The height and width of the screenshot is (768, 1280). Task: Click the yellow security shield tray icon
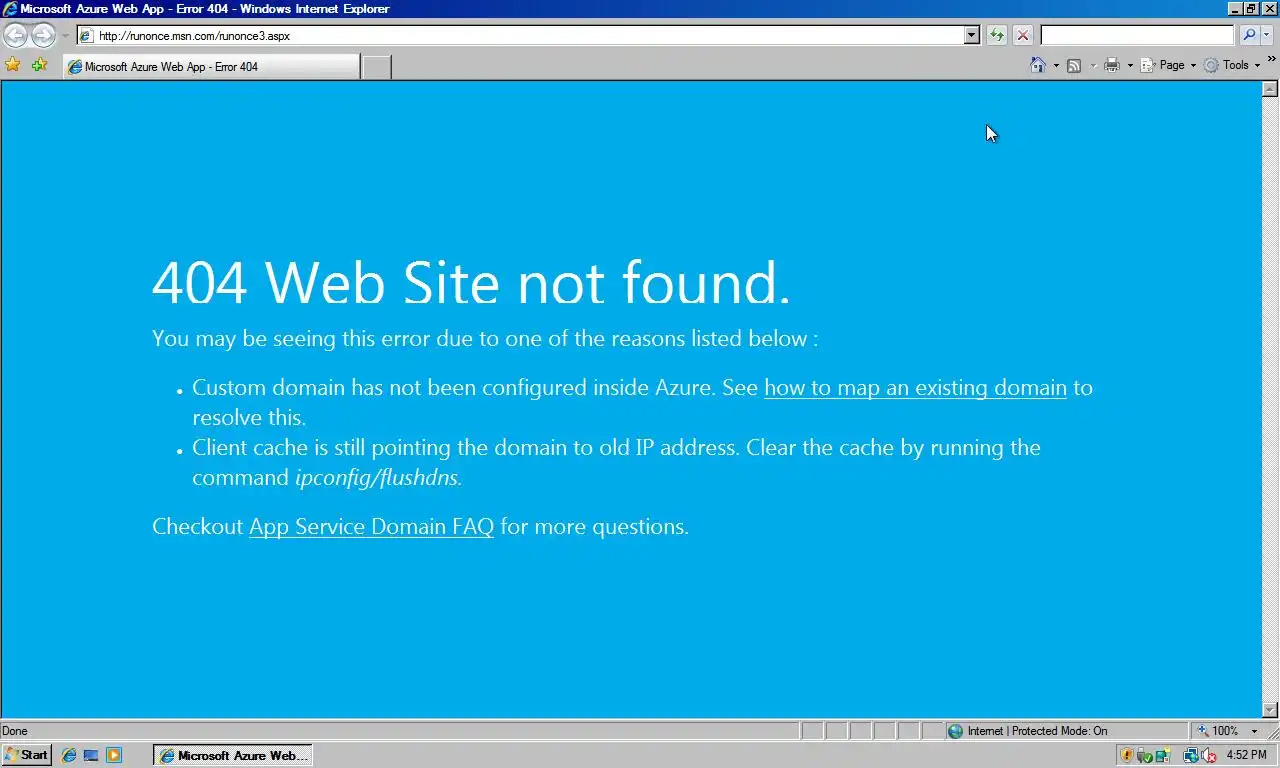coord(1127,756)
